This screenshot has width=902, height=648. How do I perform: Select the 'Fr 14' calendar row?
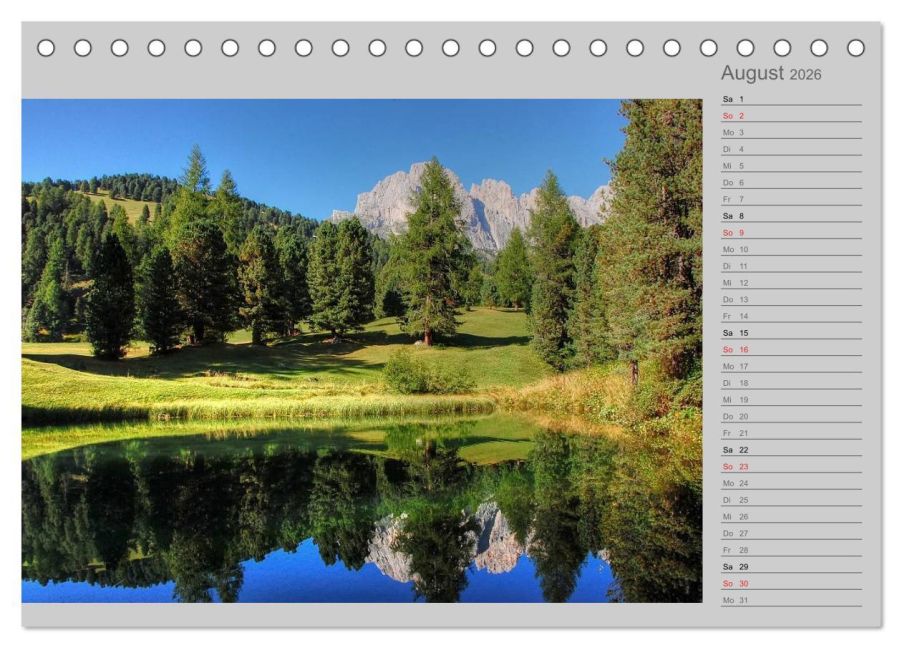(x=792, y=316)
